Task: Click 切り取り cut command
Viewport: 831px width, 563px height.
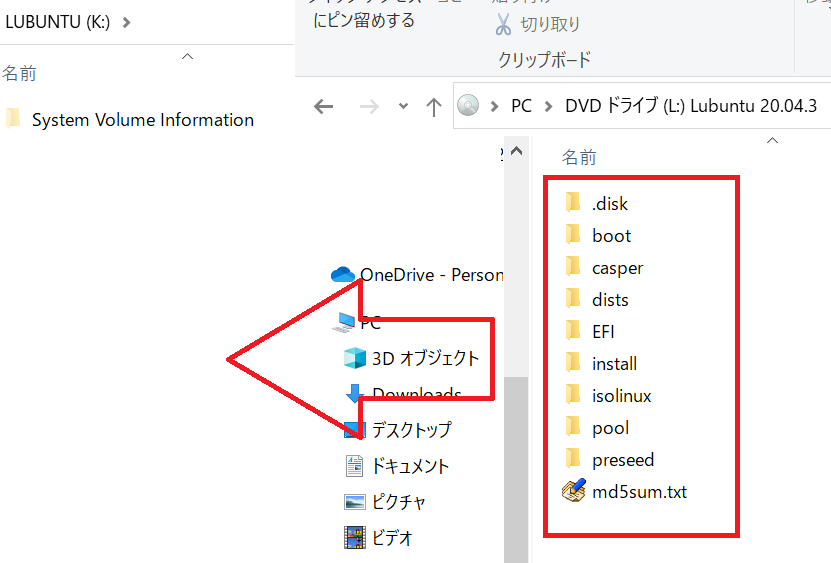Action: pos(550,24)
